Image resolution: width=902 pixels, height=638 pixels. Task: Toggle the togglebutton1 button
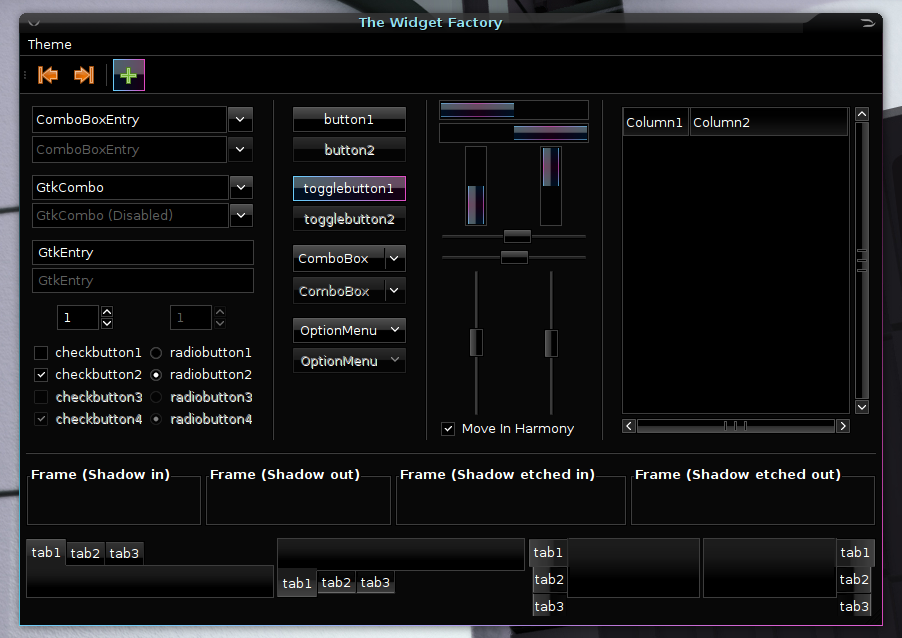(349, 189)
